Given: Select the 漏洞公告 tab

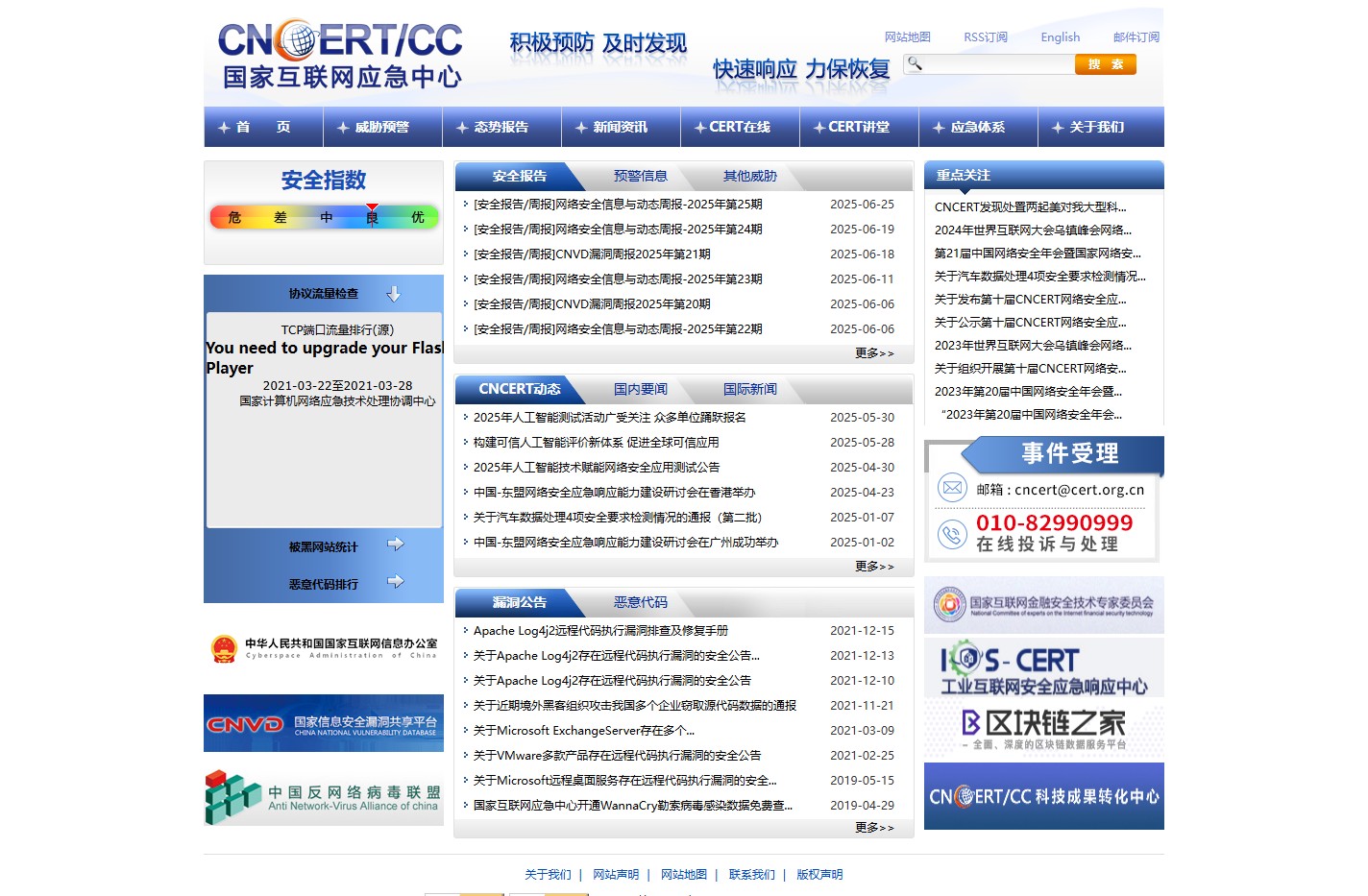Looking at the screenshot, I should click(520, 602).
